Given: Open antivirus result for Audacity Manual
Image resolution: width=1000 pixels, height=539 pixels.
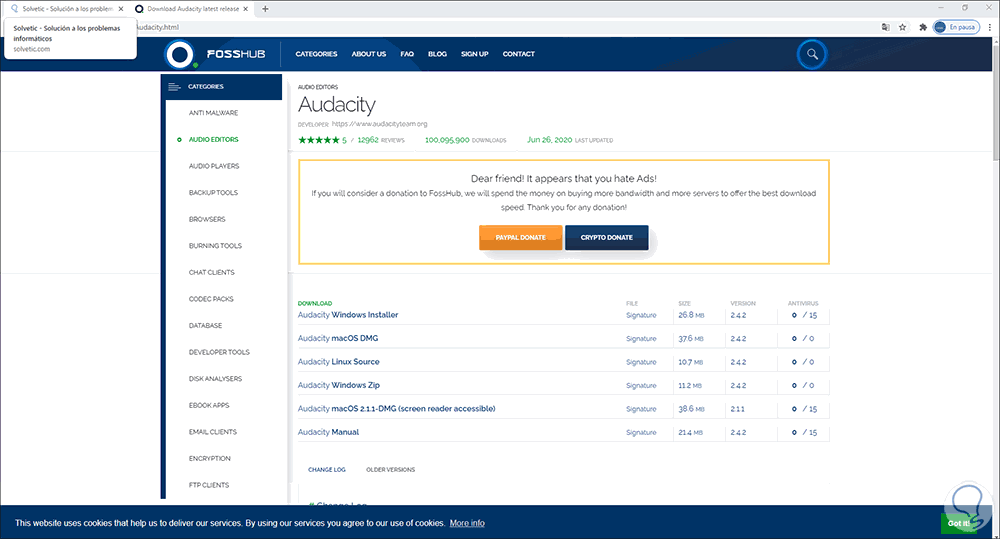Looking at the screenshot, I should [804, 432].
